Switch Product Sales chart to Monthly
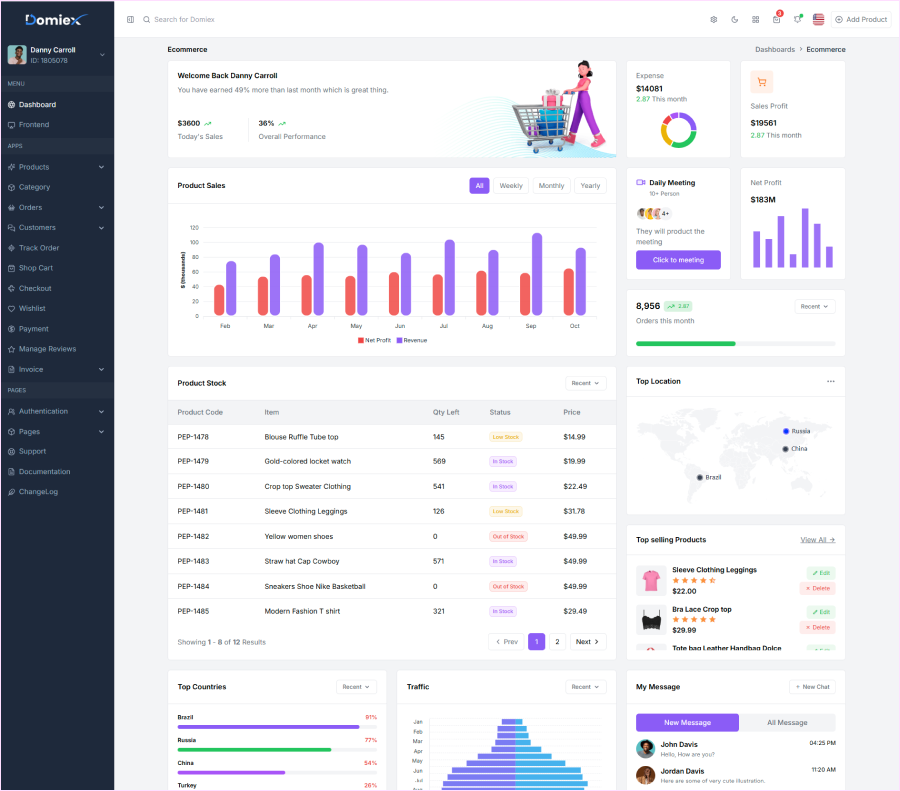This screenshot has height=791, width=900. pos(554,185)
